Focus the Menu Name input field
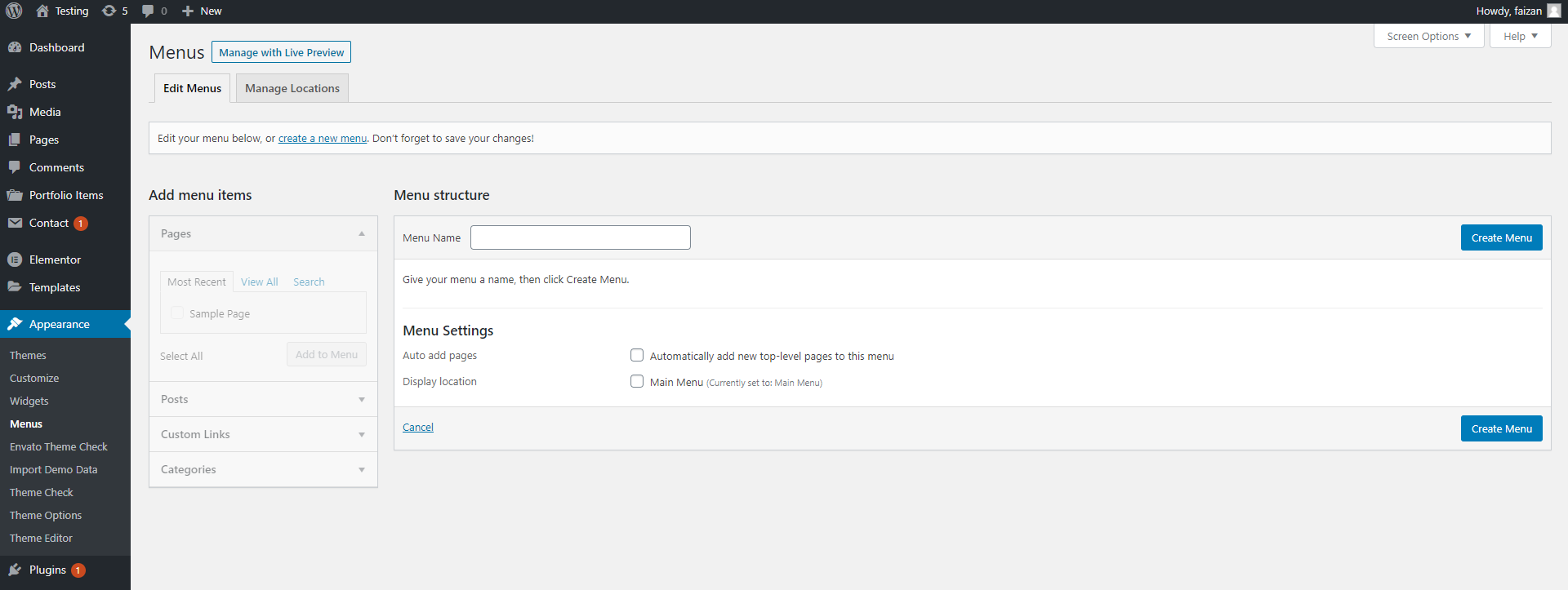 [x=581, y=237]
